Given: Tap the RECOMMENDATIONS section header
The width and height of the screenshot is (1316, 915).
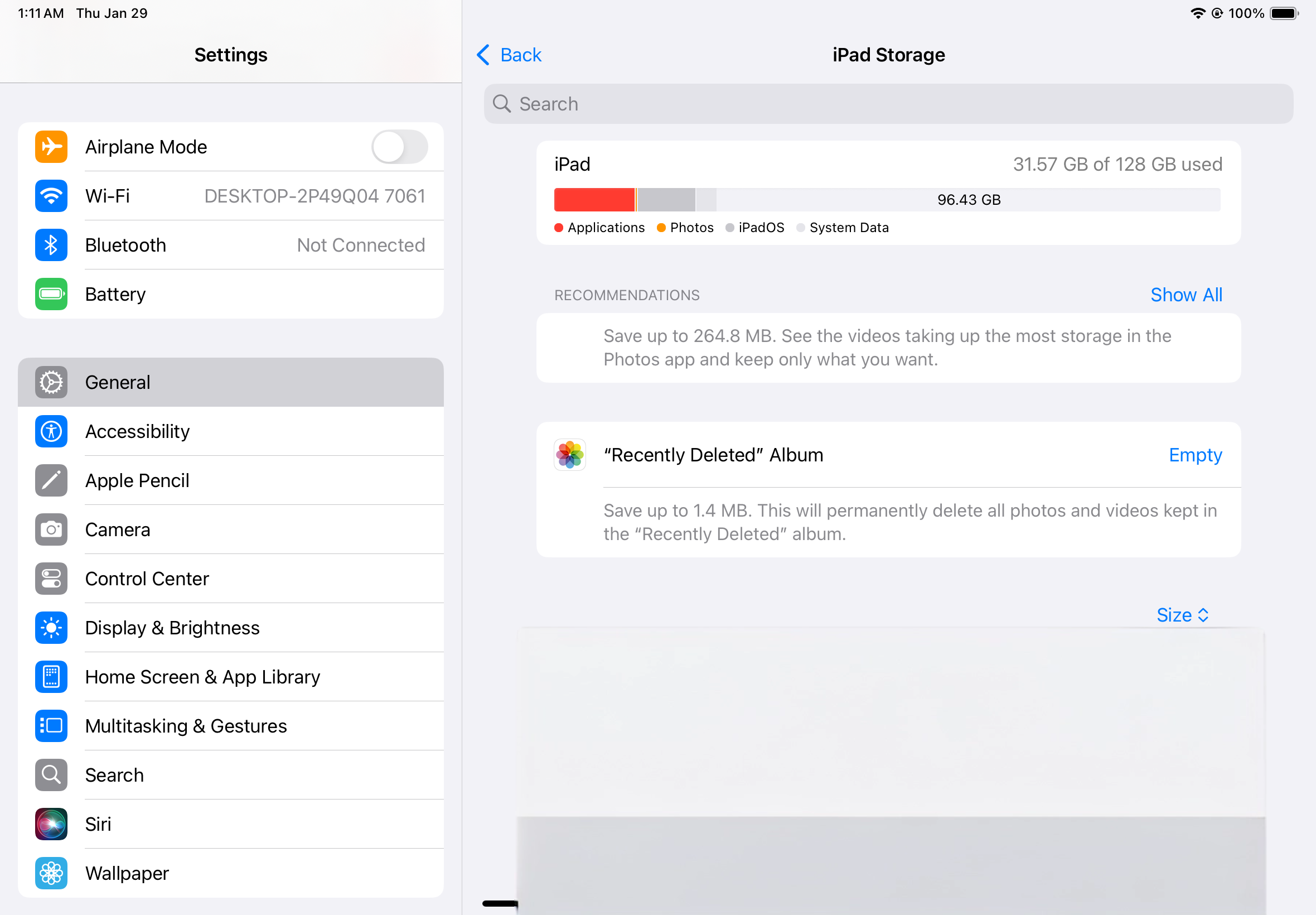Looking at the screenshot, I should [627, 295].
